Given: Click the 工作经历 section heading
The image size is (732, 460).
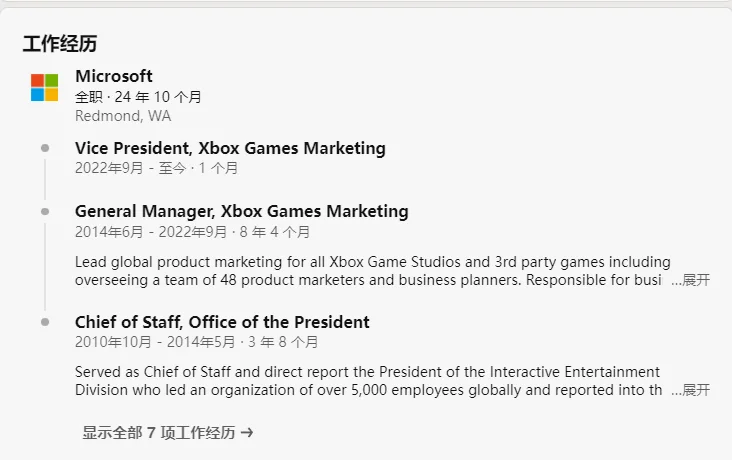Looking at the screenshot, I should (x=60, y=44).
